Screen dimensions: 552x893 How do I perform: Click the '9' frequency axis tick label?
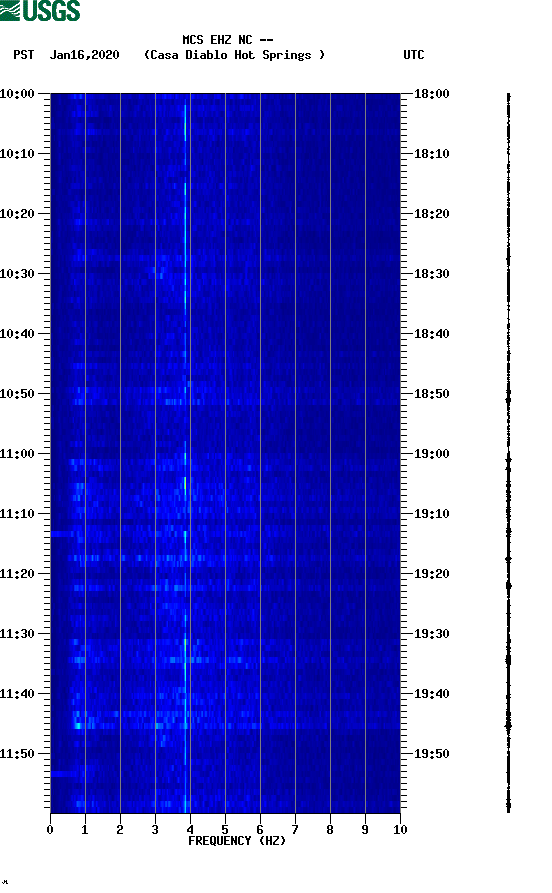365,830
